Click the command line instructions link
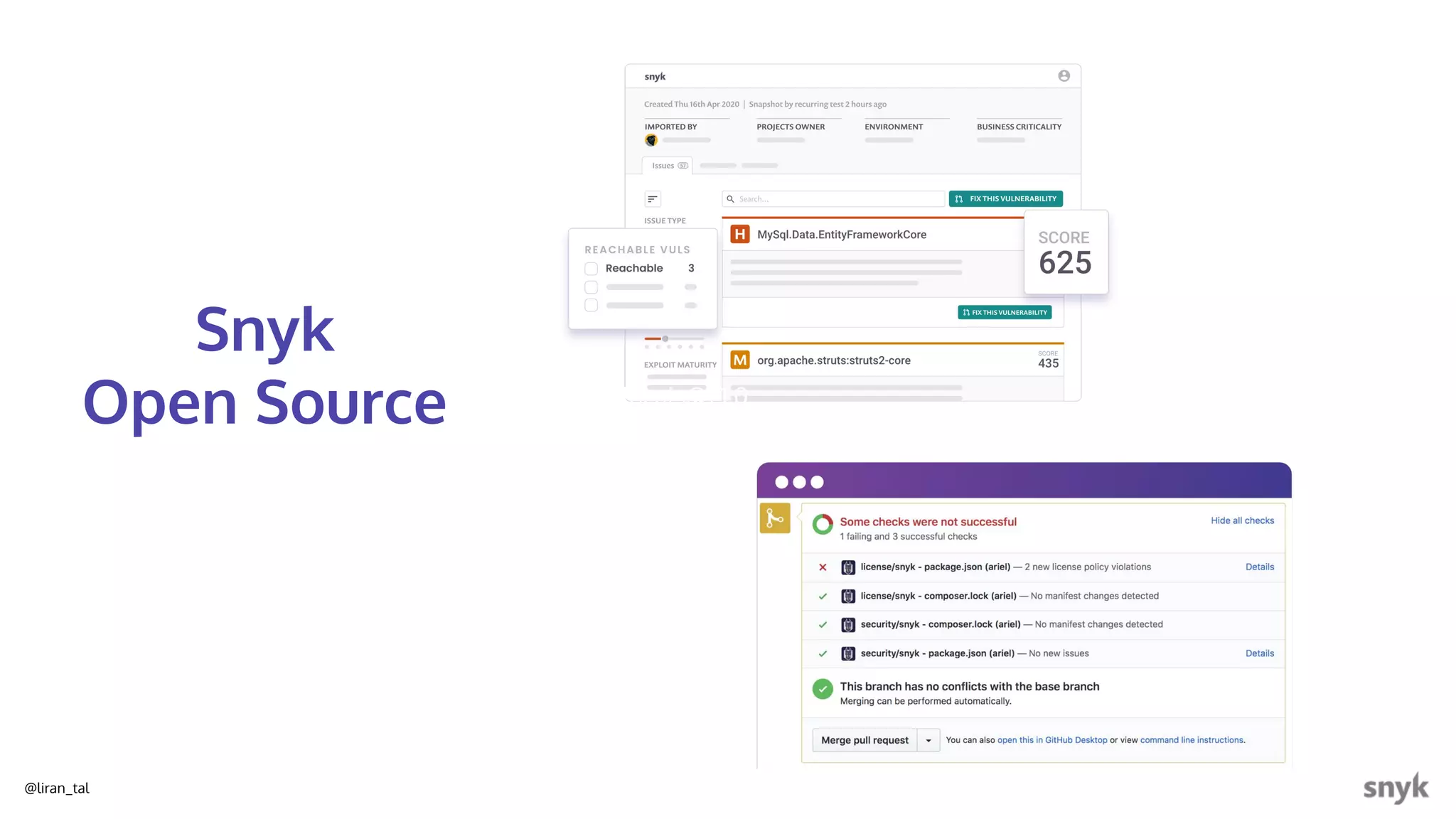The image size is (1456, 819). coord(1192,740)
